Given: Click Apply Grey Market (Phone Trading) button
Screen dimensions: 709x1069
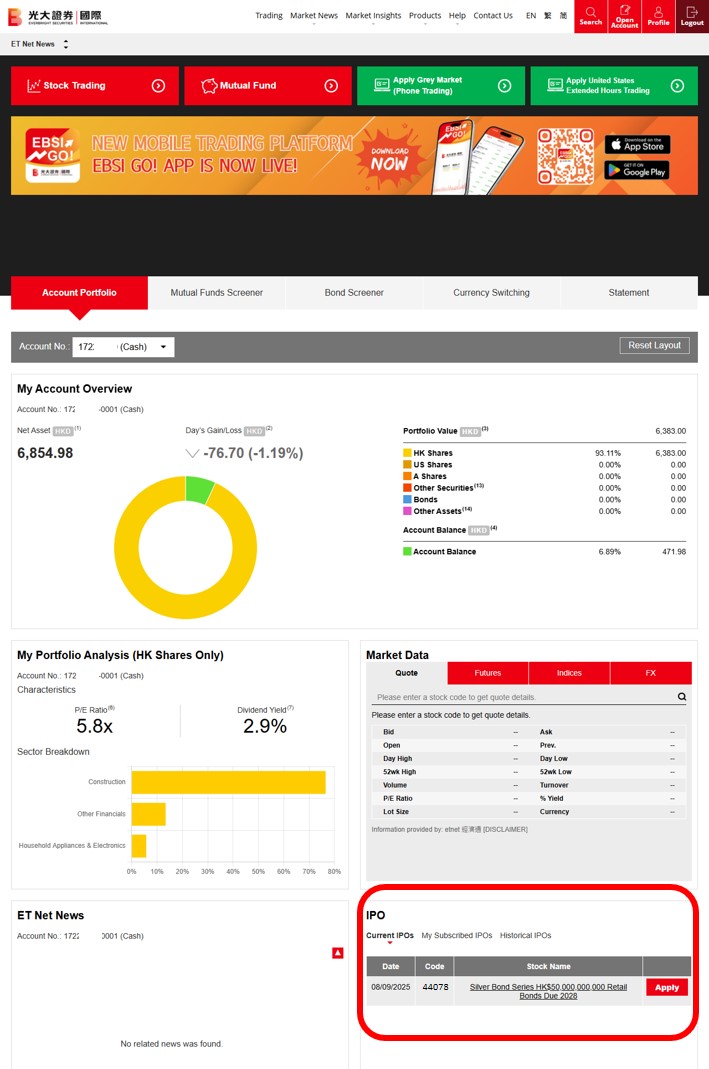Looking at the screenshot, I should point(441,86).
